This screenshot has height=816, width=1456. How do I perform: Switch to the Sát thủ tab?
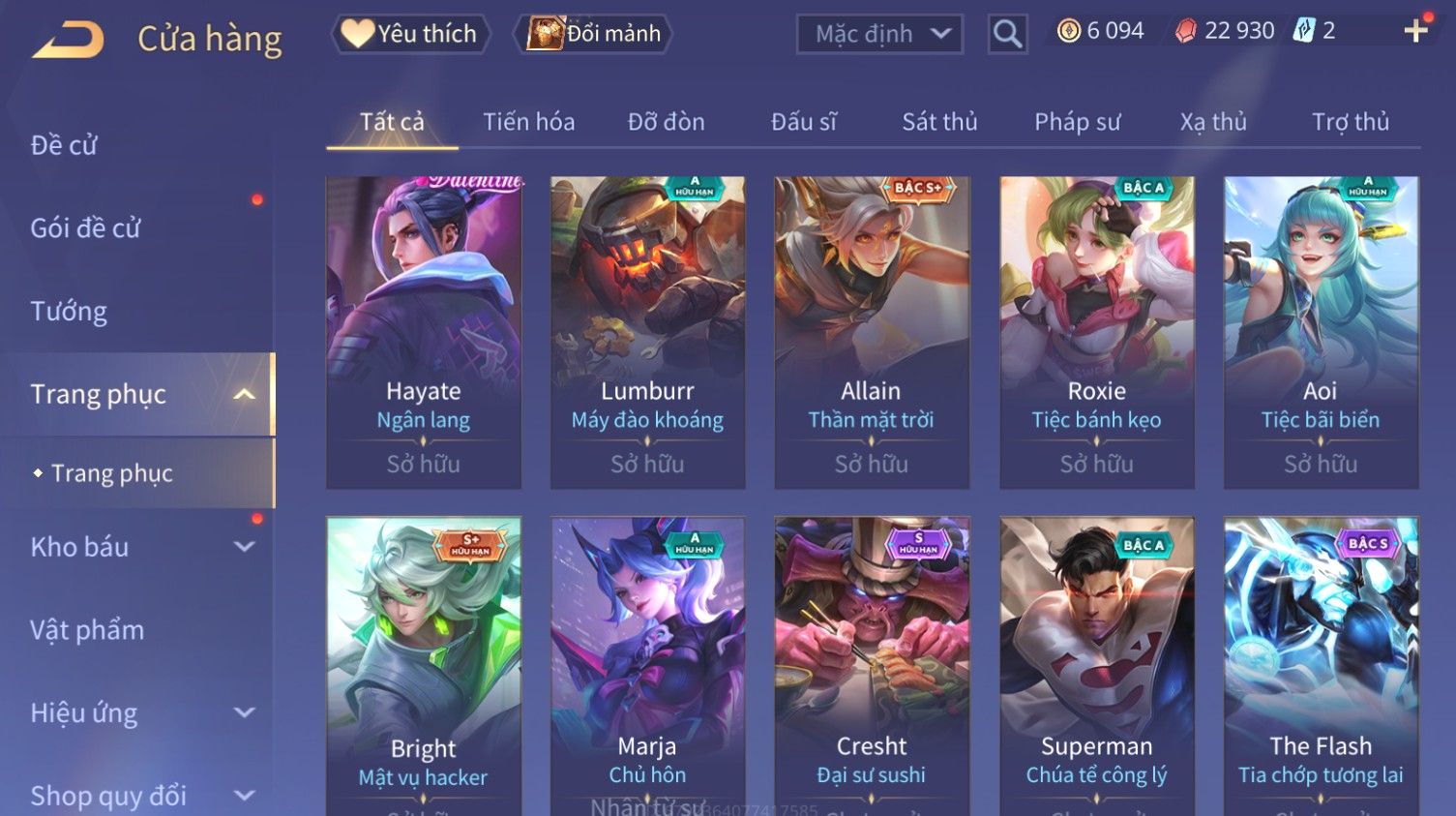click(939, 122)
